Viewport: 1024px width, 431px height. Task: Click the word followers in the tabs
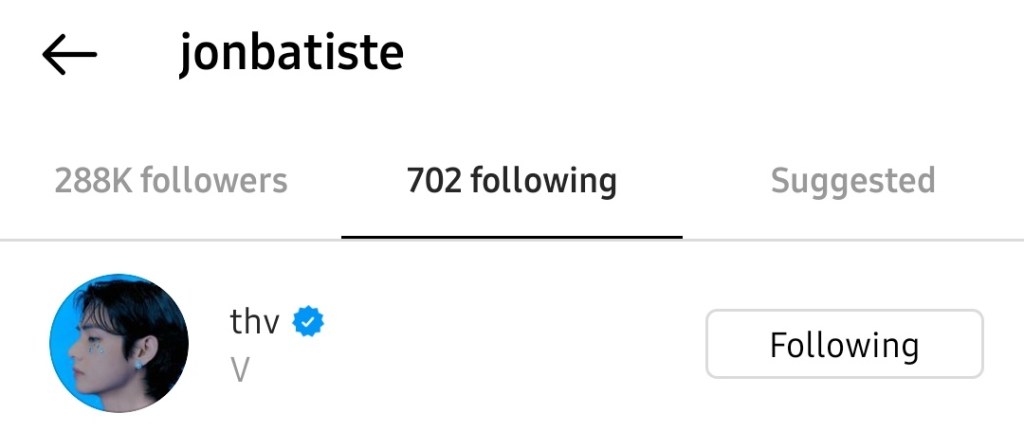point(214,181)
